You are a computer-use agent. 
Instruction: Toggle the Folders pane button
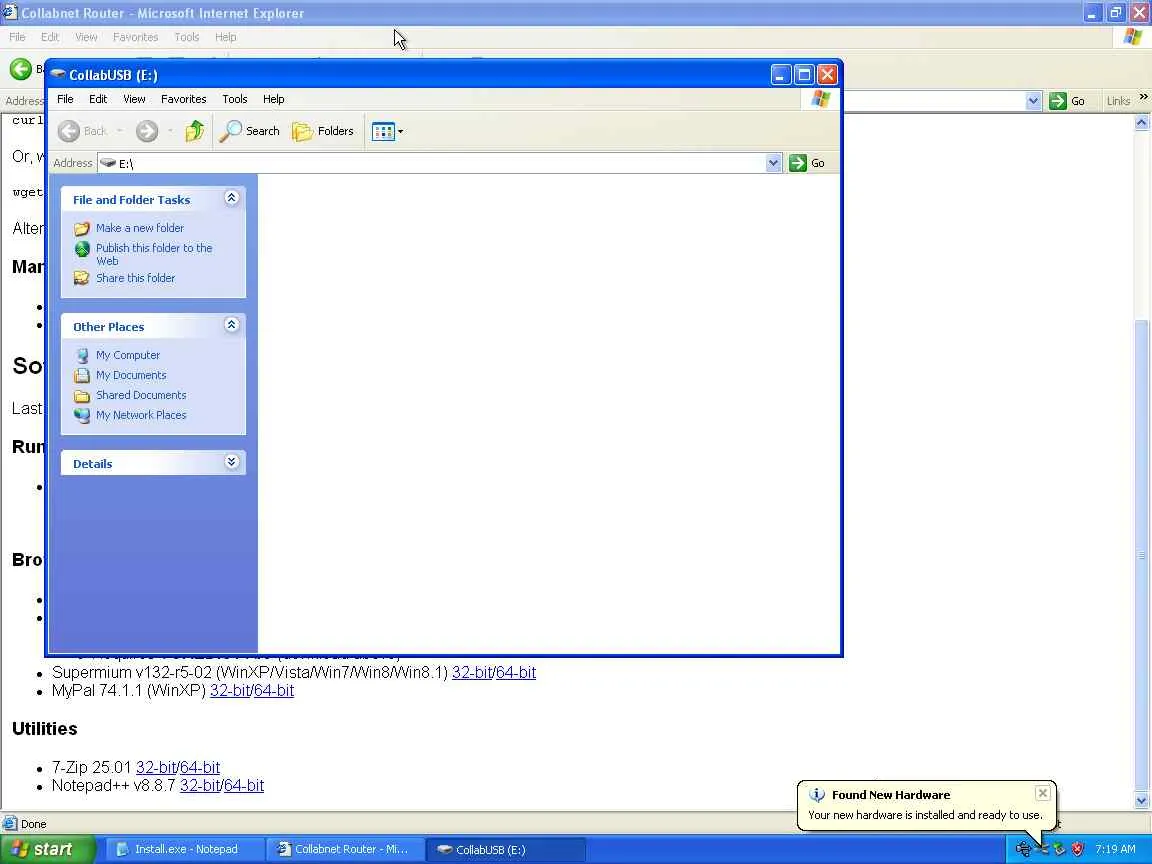(323, 131)
